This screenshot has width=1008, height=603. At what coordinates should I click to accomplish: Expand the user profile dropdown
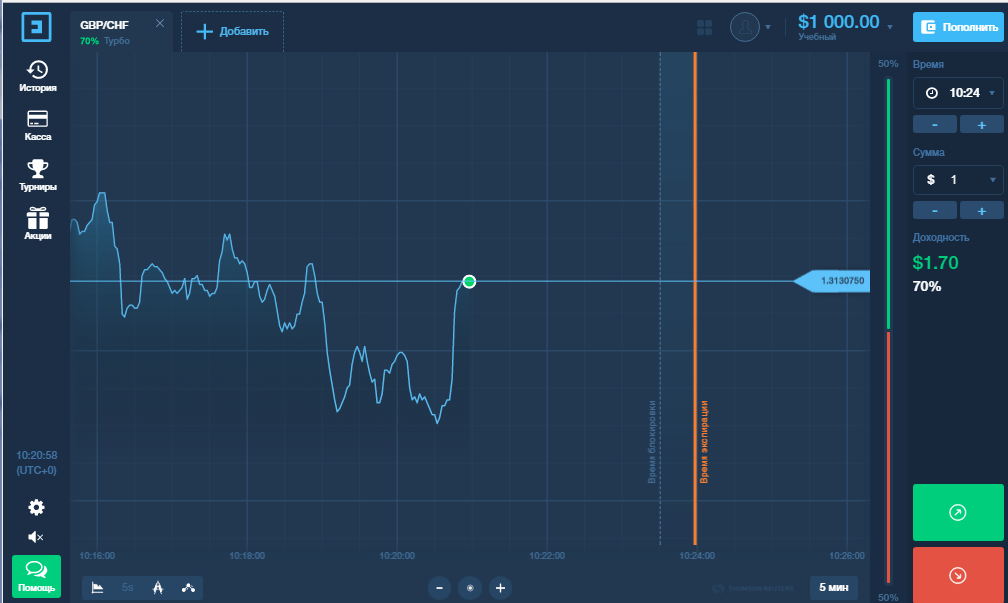coord(750,27)
